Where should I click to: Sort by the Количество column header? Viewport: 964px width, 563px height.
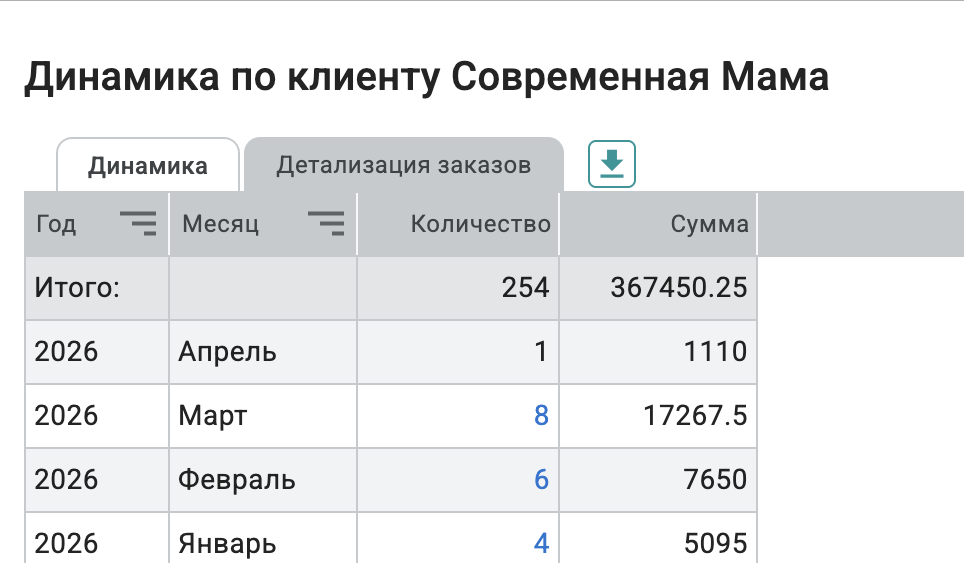point(480,224)
